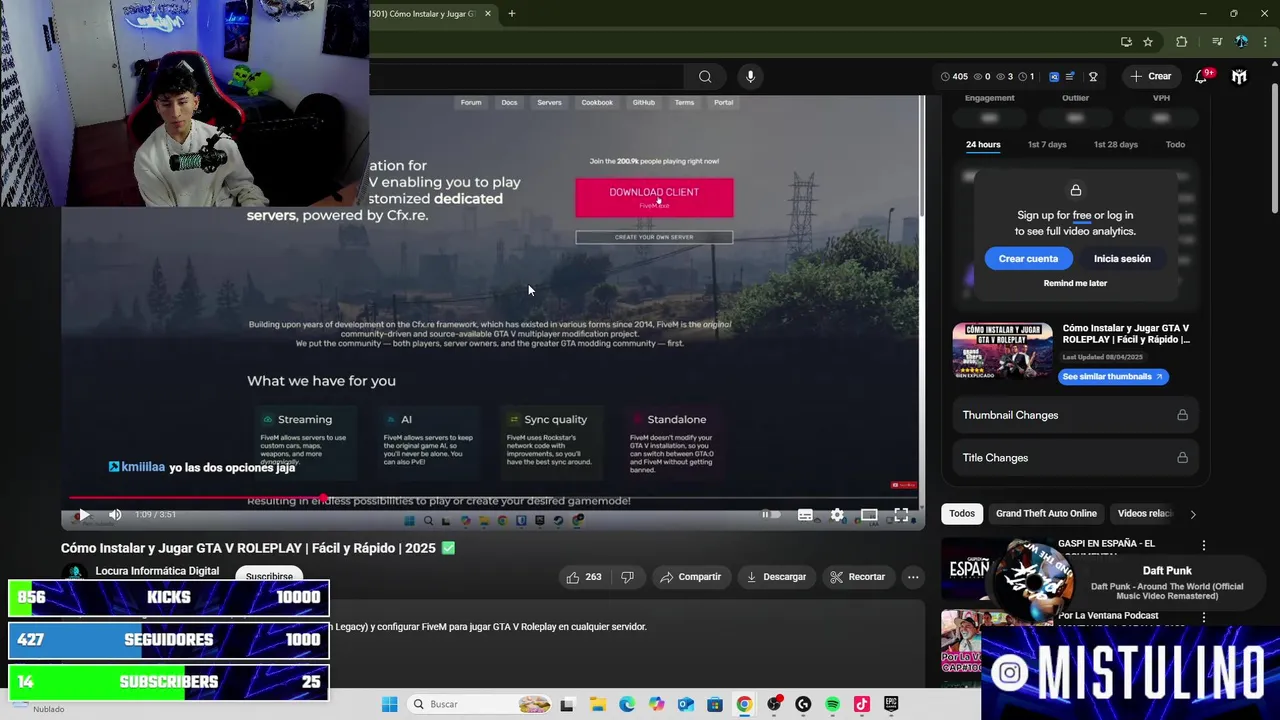Show more filter chips with arrow
The width and height of the screenshot is (1280, 720).
coord(1192,514)
